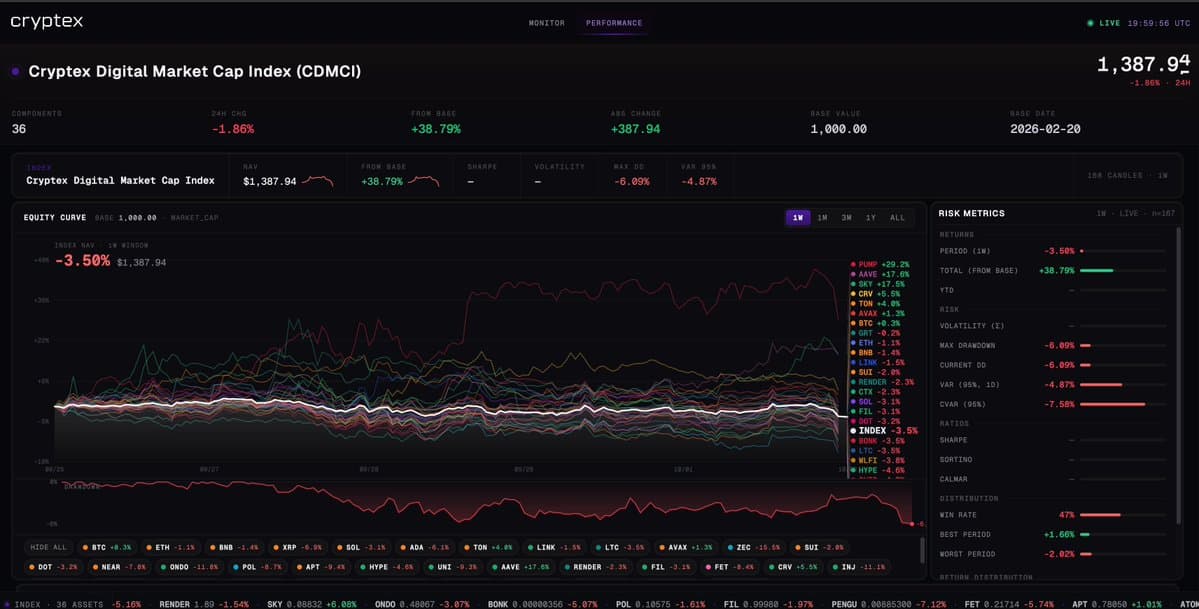Screen dimensions: 1199x609
Task: Click the purple dot beside the CDMCI title
Action: 15,71
